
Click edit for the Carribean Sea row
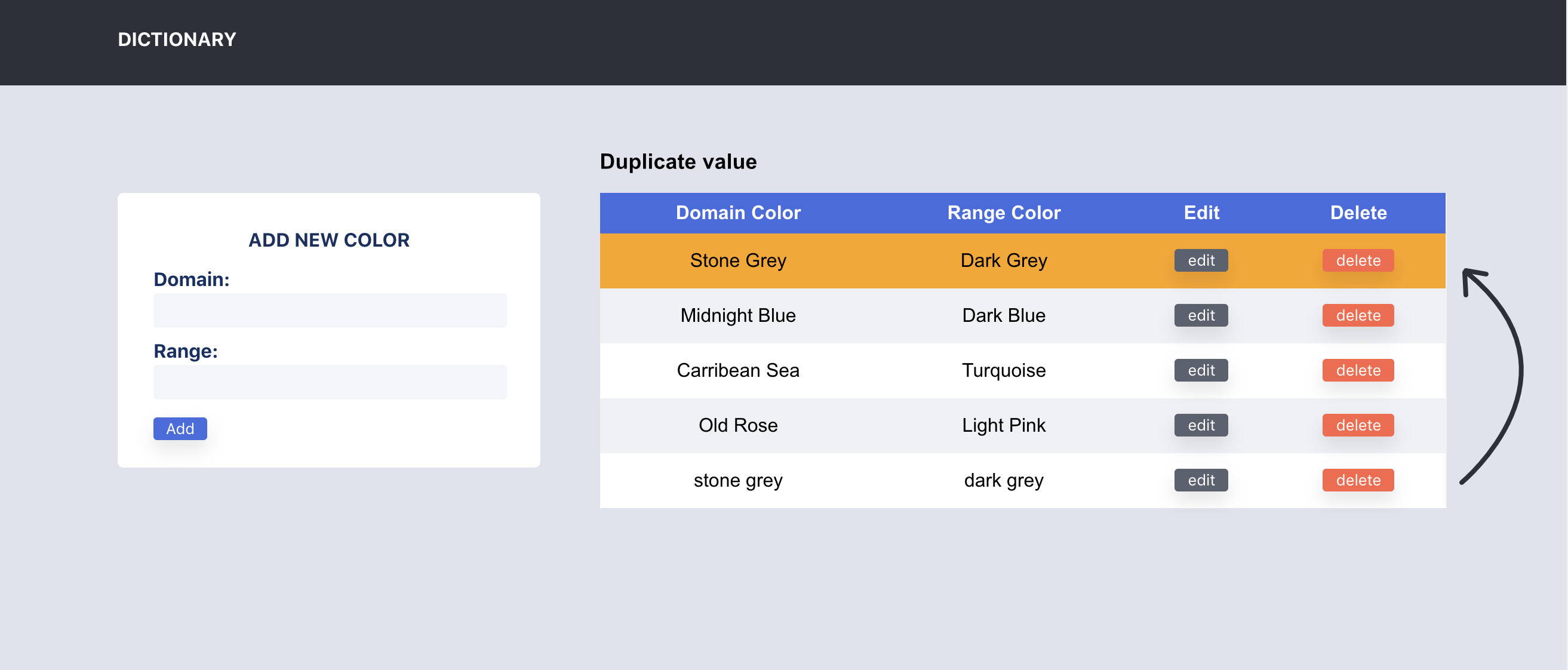tap(1200, 370)
